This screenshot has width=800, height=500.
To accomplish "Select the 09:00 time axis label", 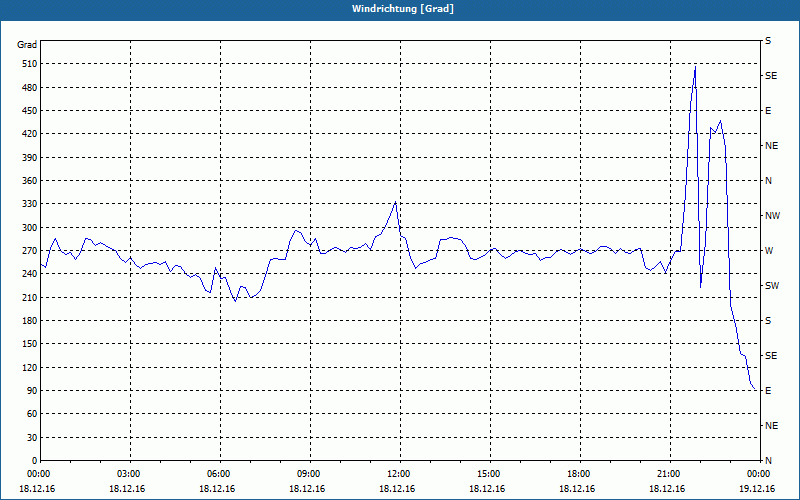I will tap(310, 474).
